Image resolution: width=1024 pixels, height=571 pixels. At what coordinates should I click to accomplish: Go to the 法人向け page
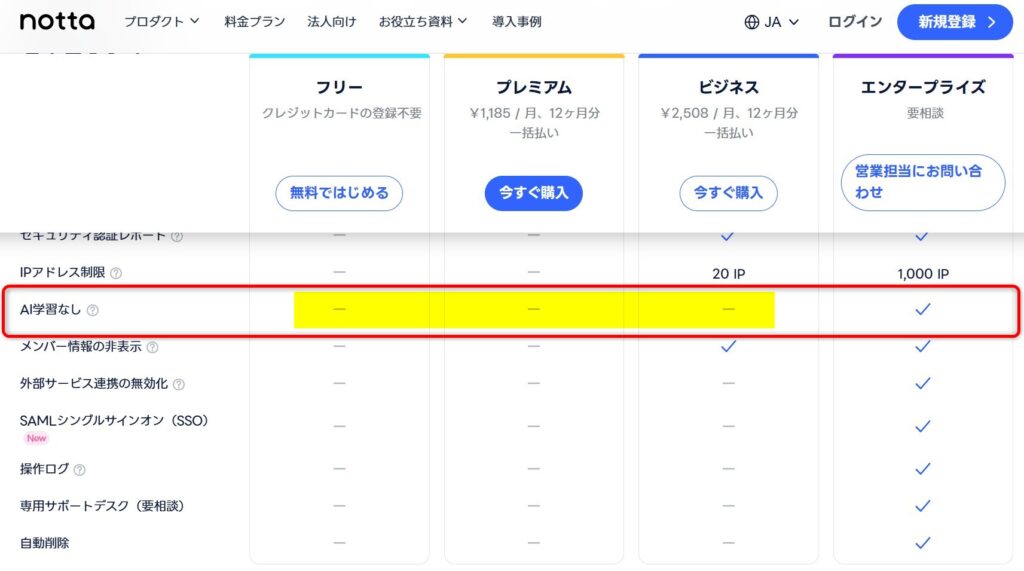click(x=332, y=21)
